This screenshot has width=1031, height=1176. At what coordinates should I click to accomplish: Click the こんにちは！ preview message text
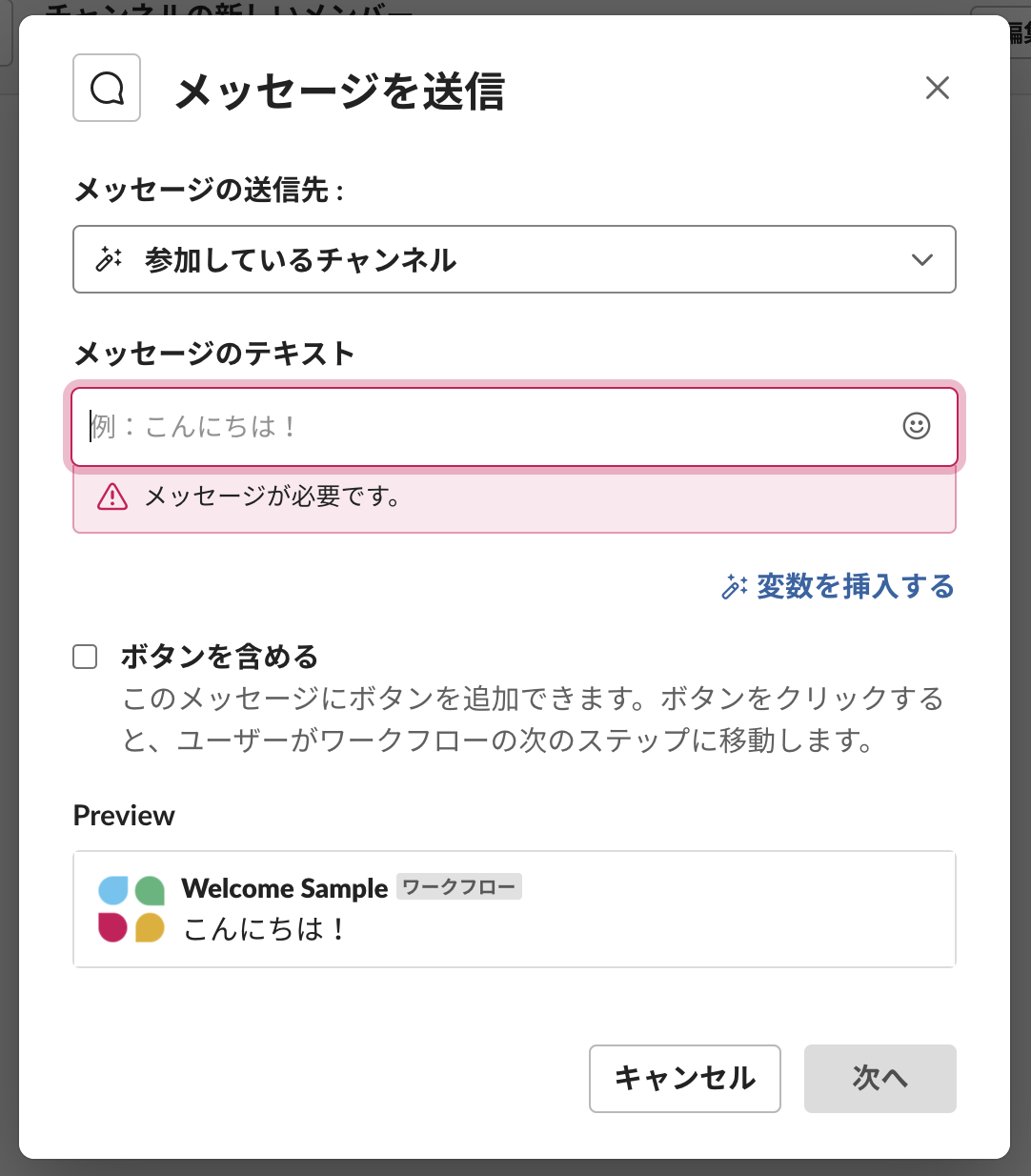(x=265, y=929)
